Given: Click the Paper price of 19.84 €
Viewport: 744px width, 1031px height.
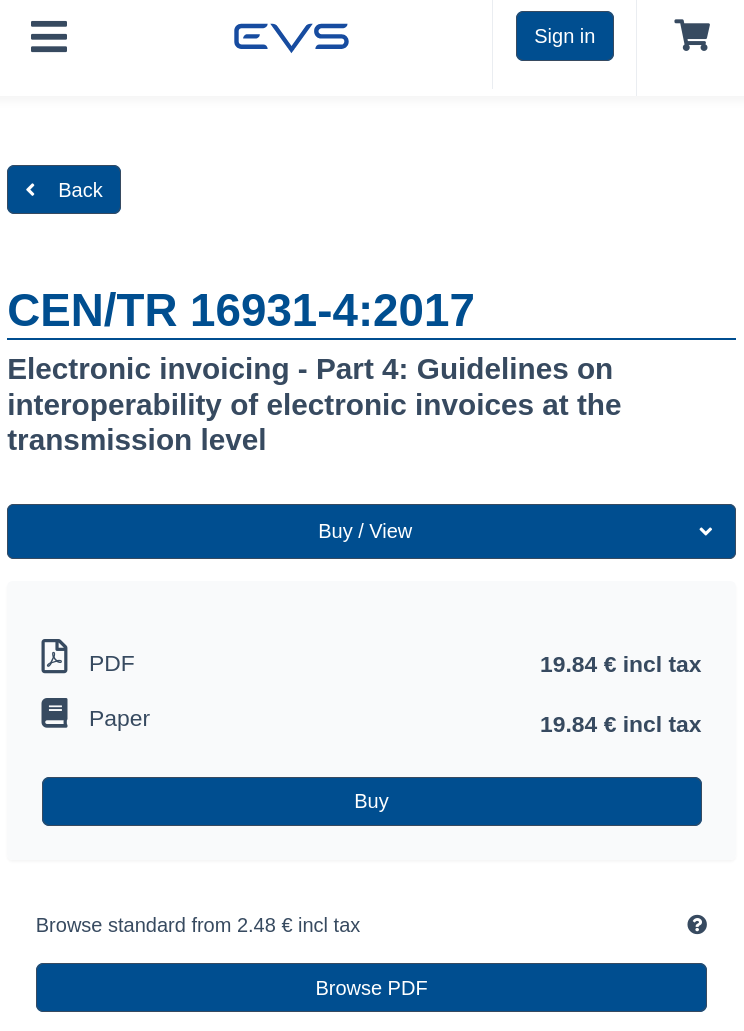Looking at the screenshot, I should (620, 724).
